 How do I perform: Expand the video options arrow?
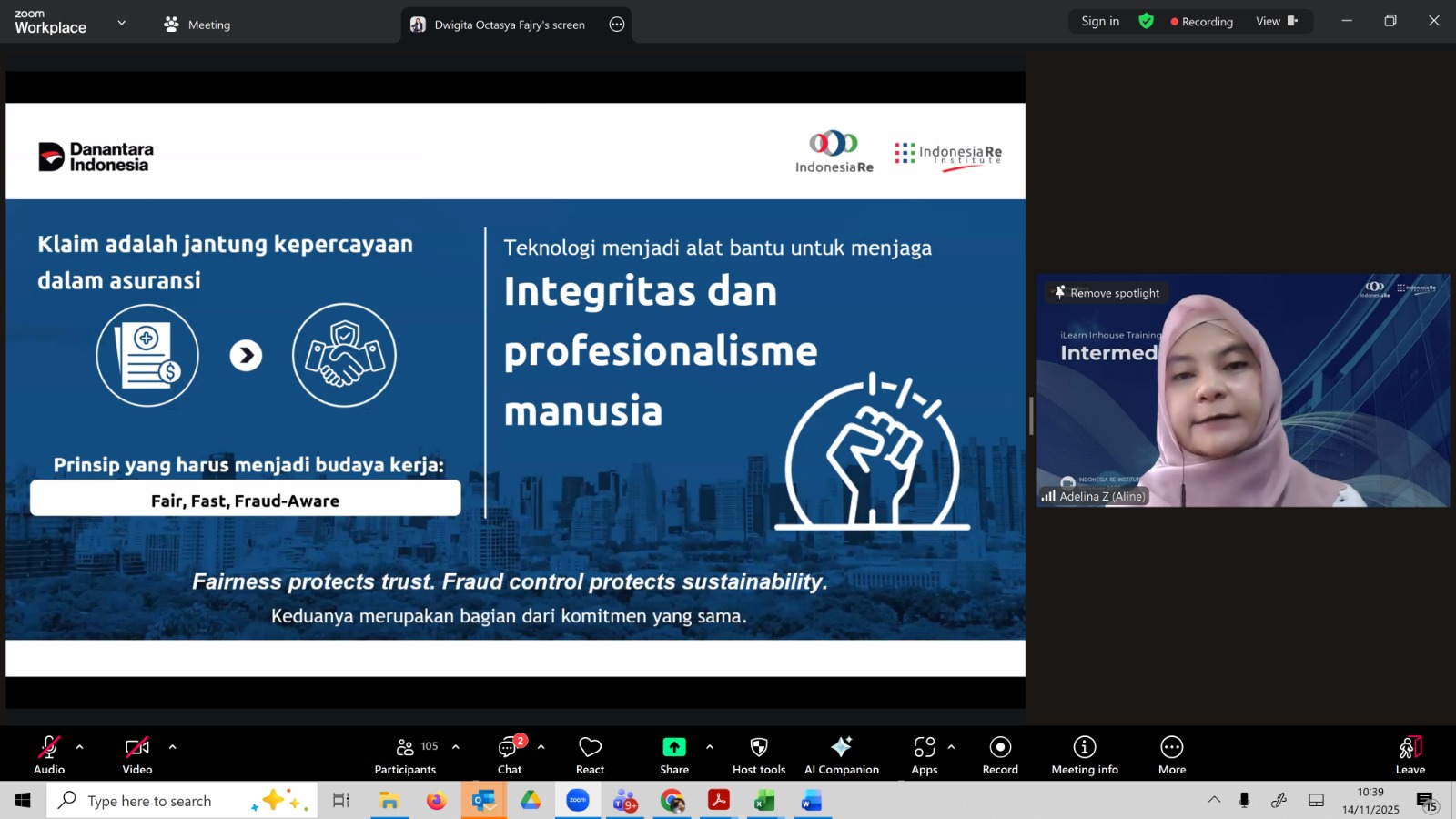[172, 747]
